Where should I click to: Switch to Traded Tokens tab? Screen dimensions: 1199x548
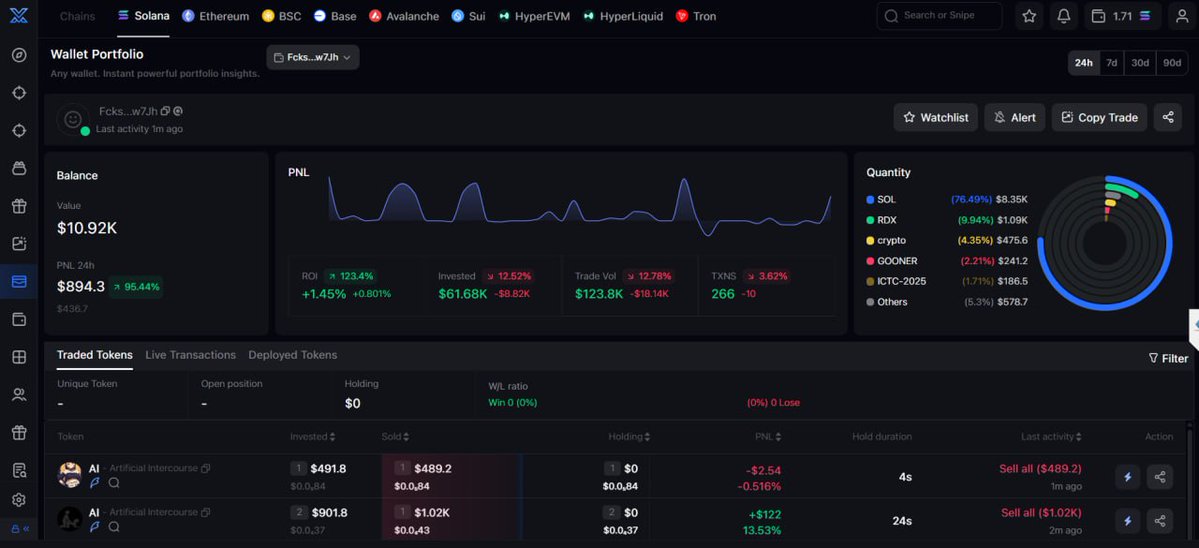[x=95, y=355]
